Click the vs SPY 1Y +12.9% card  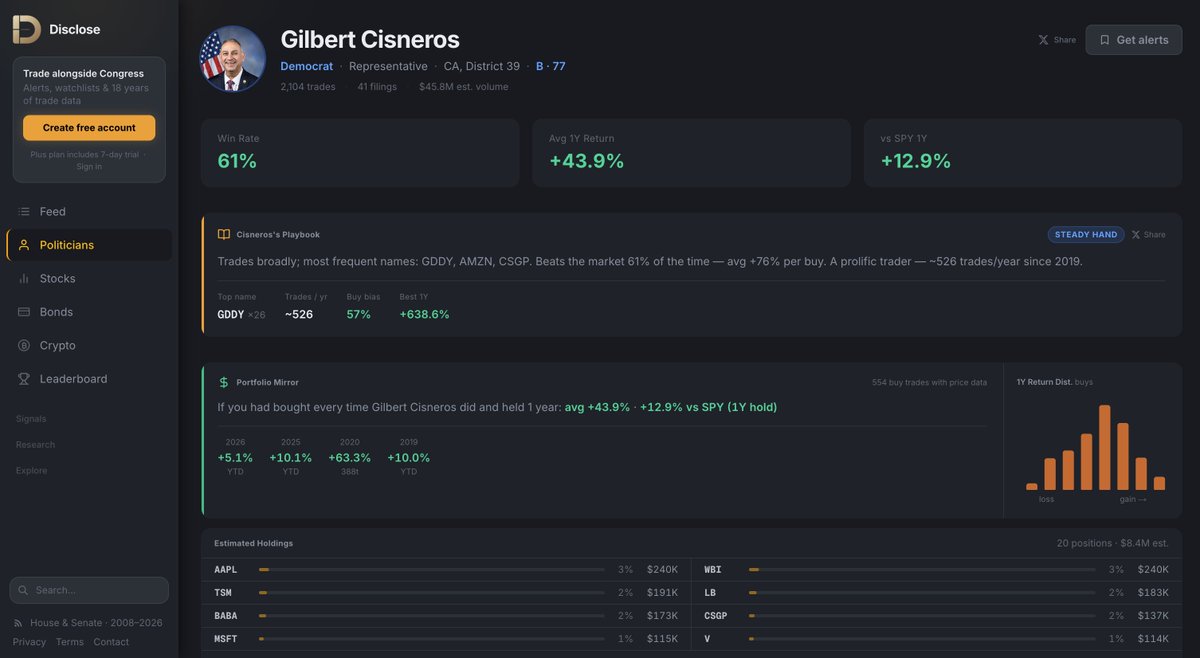[1023, 153]
